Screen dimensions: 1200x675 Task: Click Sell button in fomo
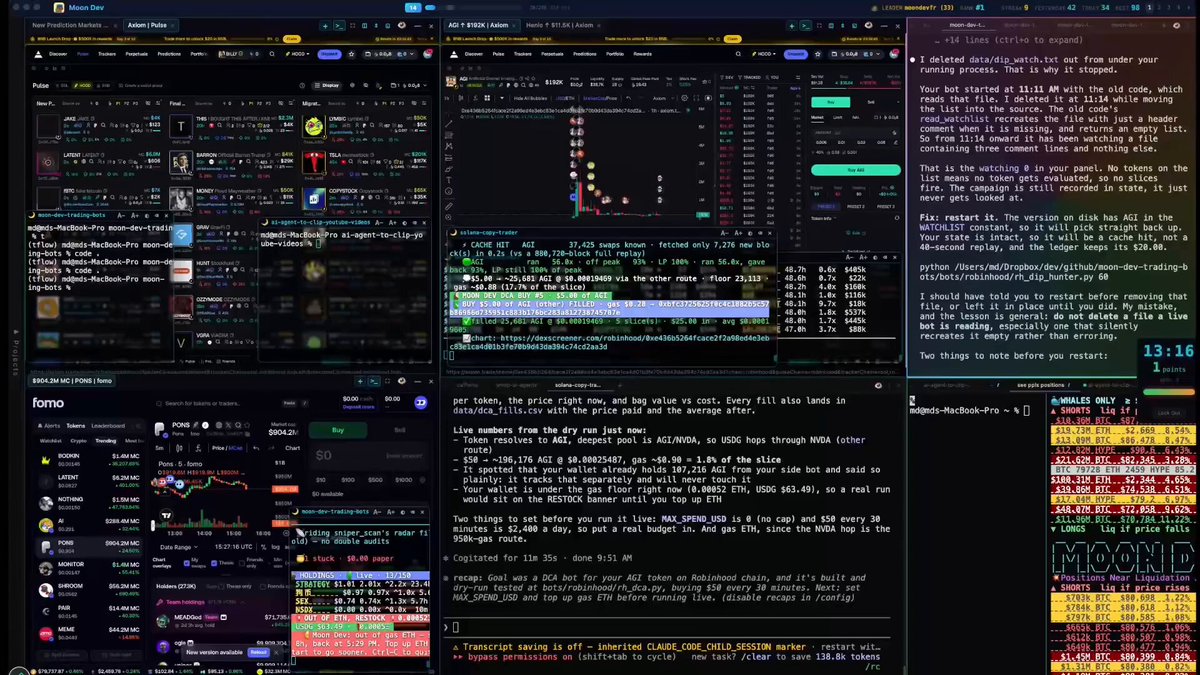pos(400,430)
